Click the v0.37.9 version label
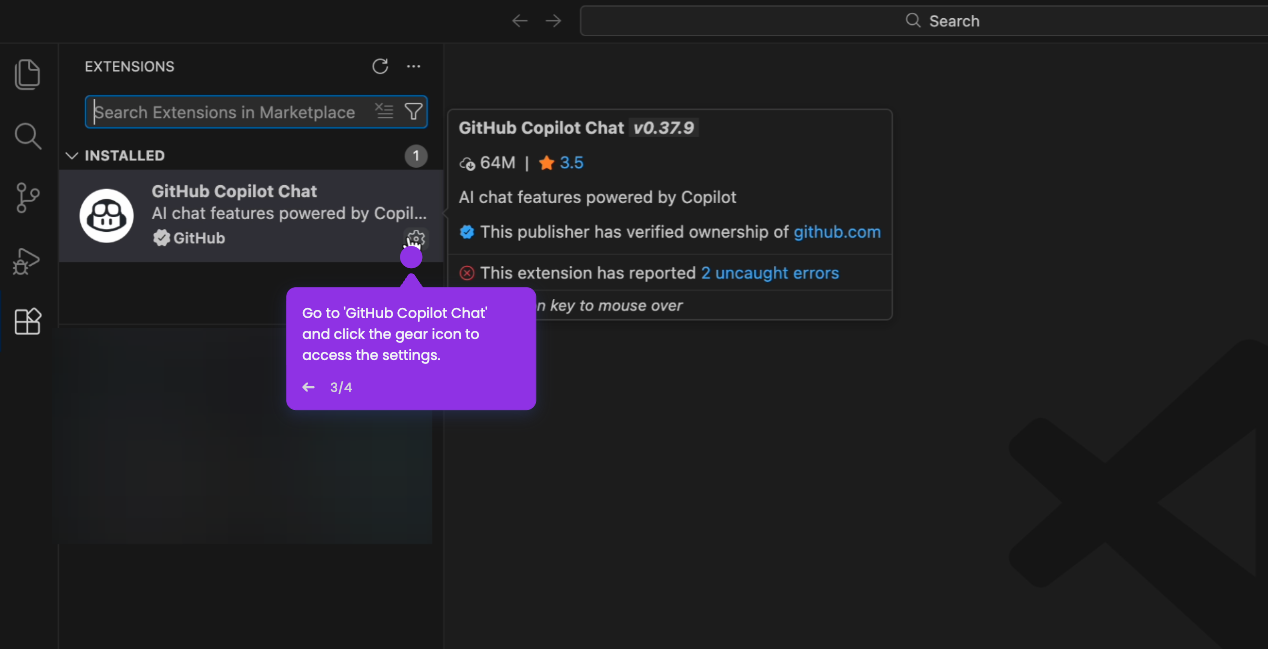The image size is (1268, 649). pyautogui.click(x=664, y=128)
